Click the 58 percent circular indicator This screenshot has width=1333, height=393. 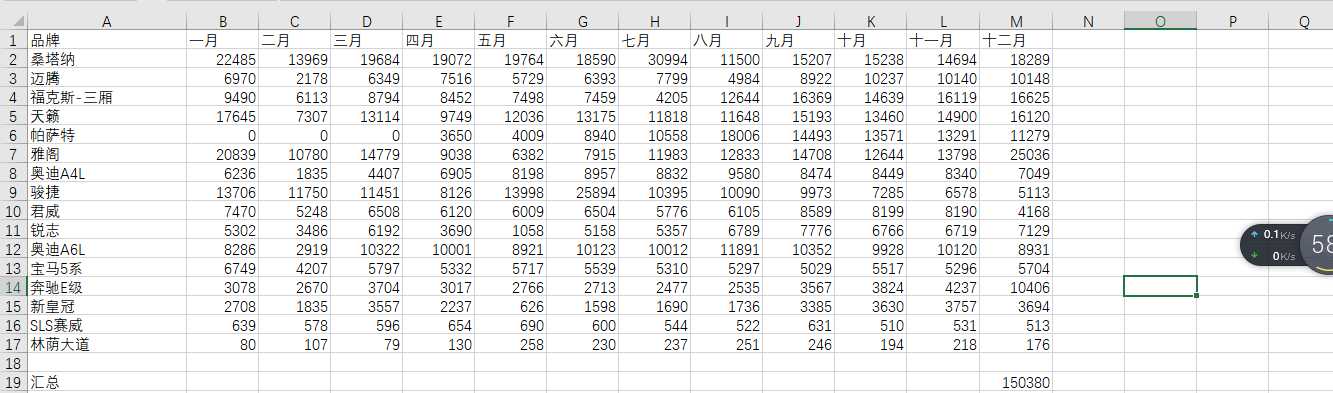point(1318,244)
